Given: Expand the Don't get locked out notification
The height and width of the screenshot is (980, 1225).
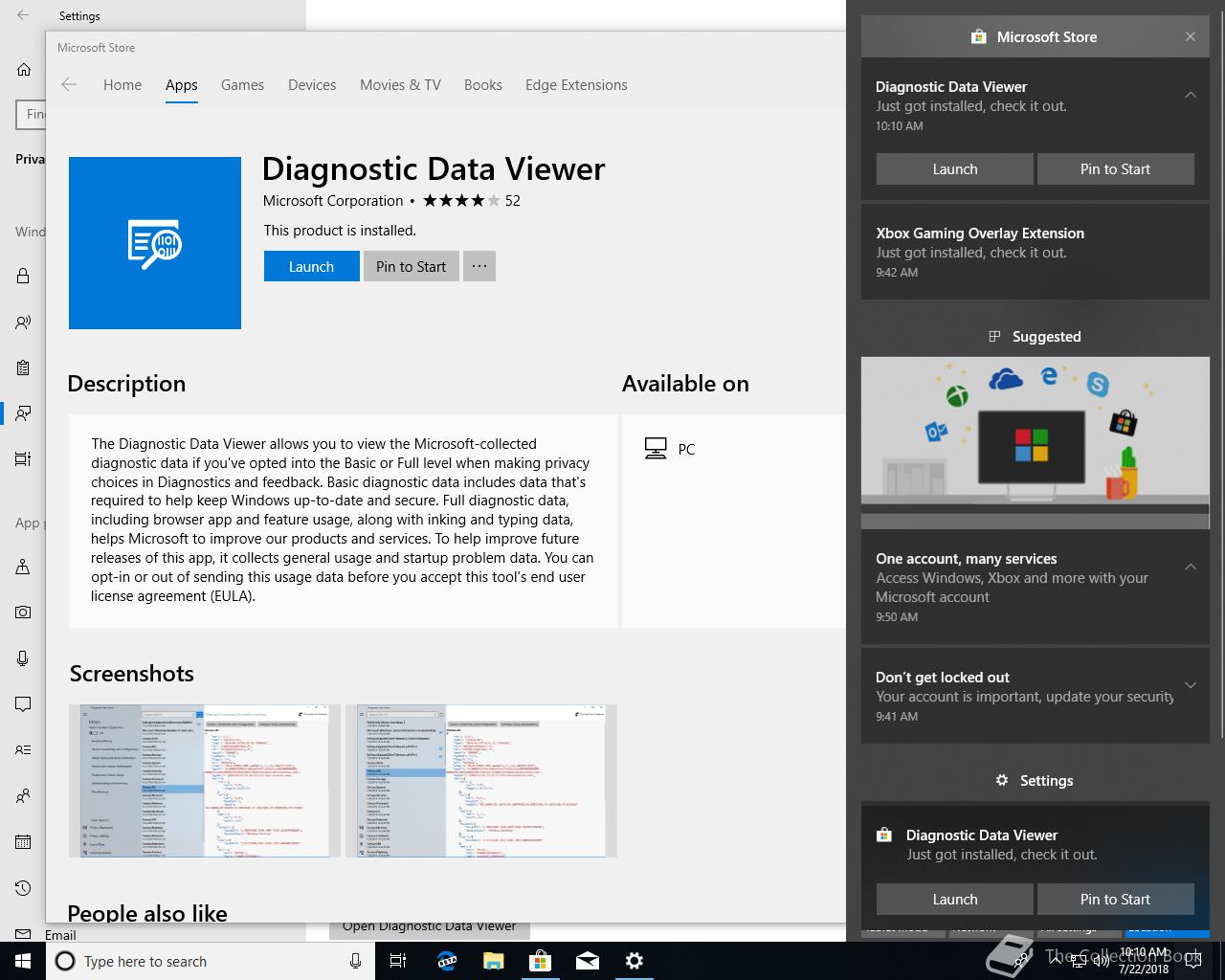Looking at the screenshot, I should pyautogui.click(x=1191, y=685).
